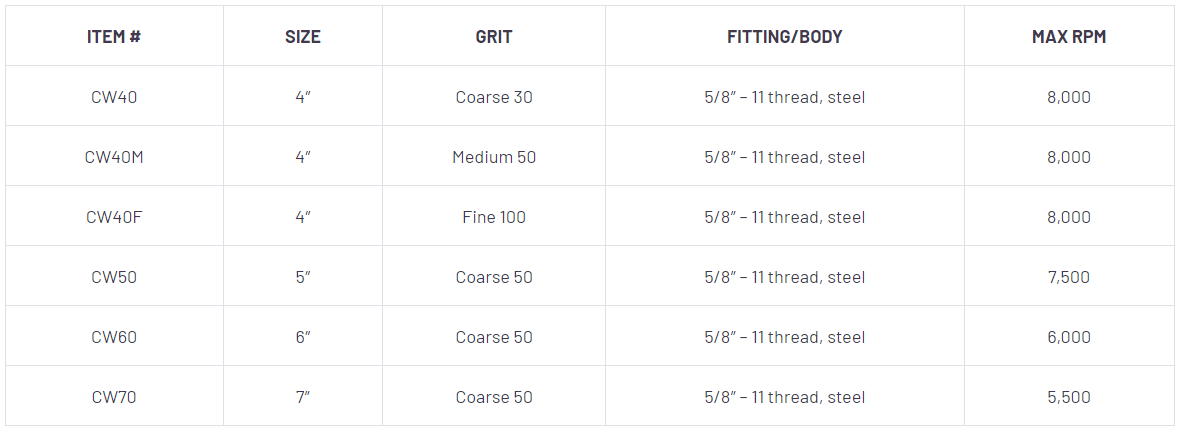Click the Coarse 30 grit cell
Screen dimensions: 1178x428
coord(494,97)
